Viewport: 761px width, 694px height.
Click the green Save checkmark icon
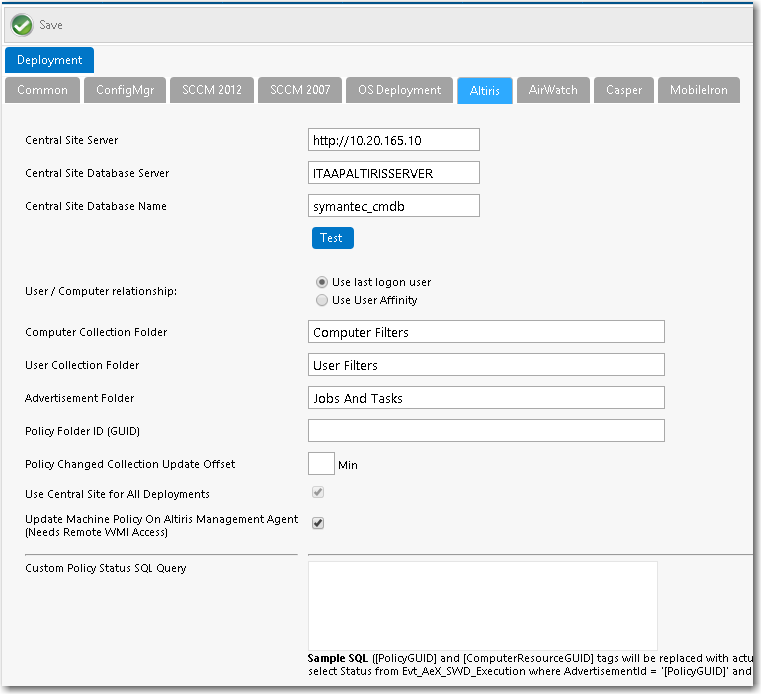pyautogui.click(x=22, y=25)
